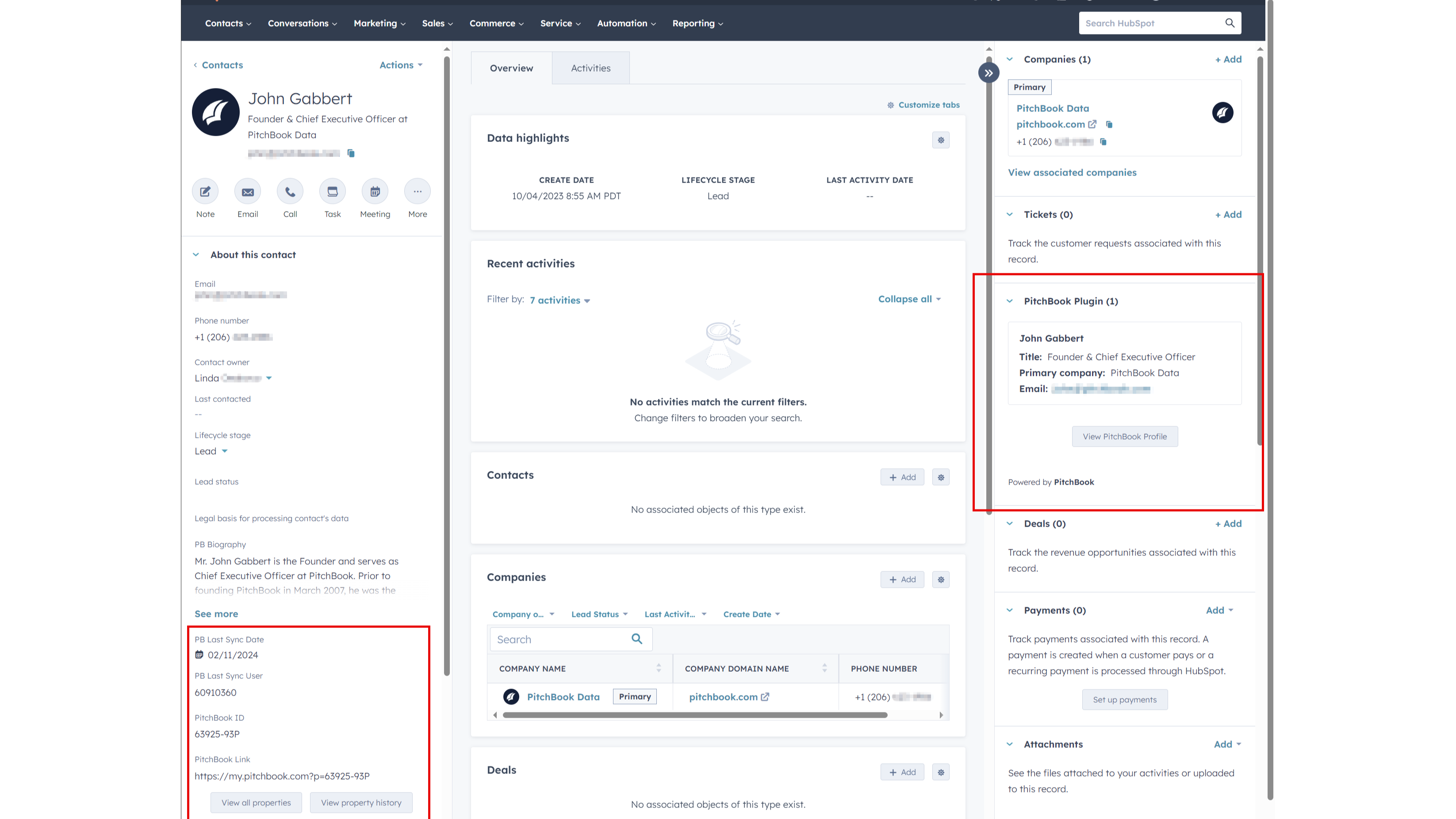Open Deals card settings gear
The height and width of the screenshot is (819, 1456).
941,772
